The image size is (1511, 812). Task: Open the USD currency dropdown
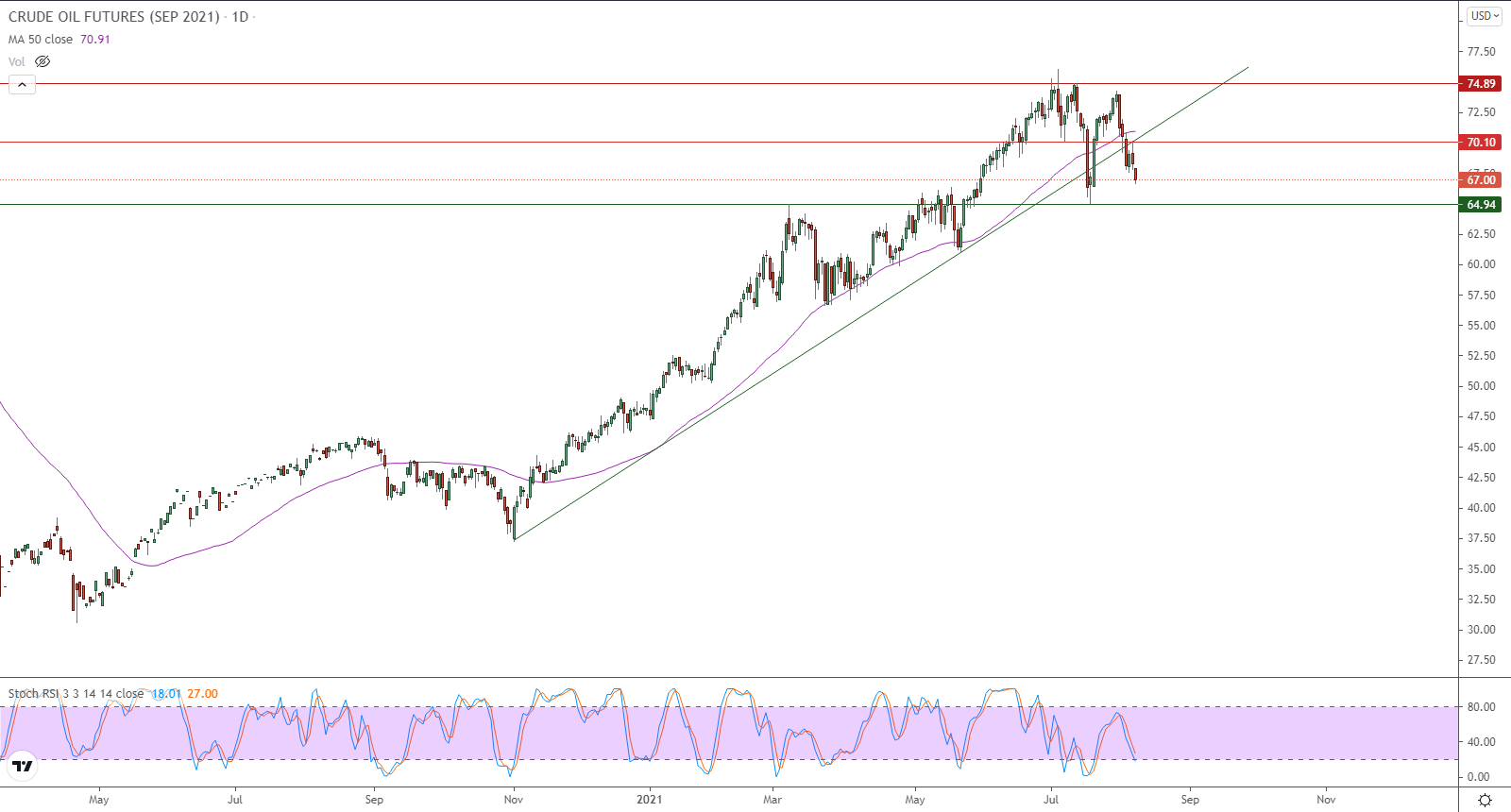[1485, 16]
